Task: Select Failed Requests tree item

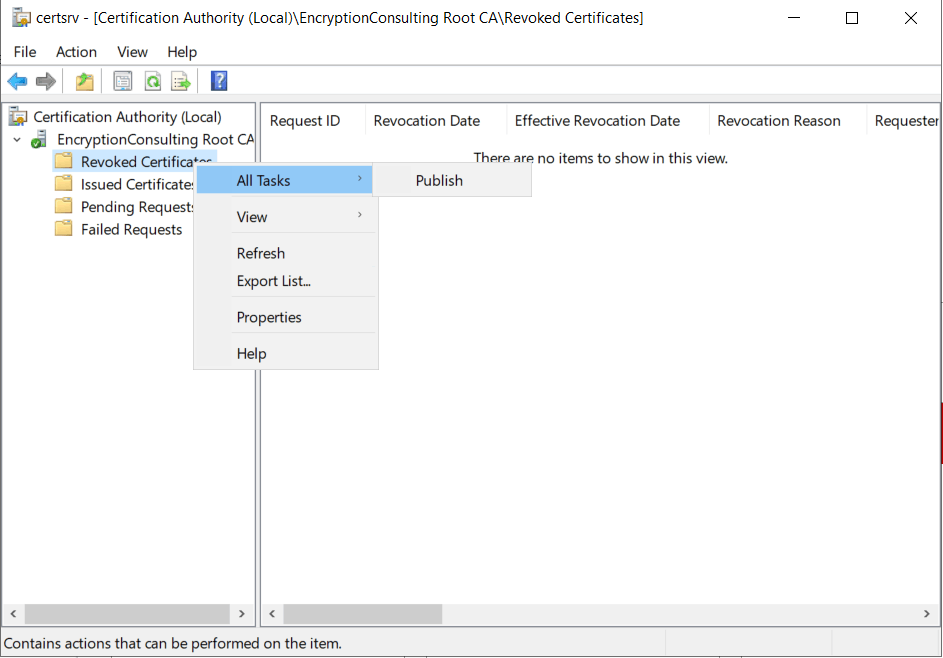Action: [131, 229]
